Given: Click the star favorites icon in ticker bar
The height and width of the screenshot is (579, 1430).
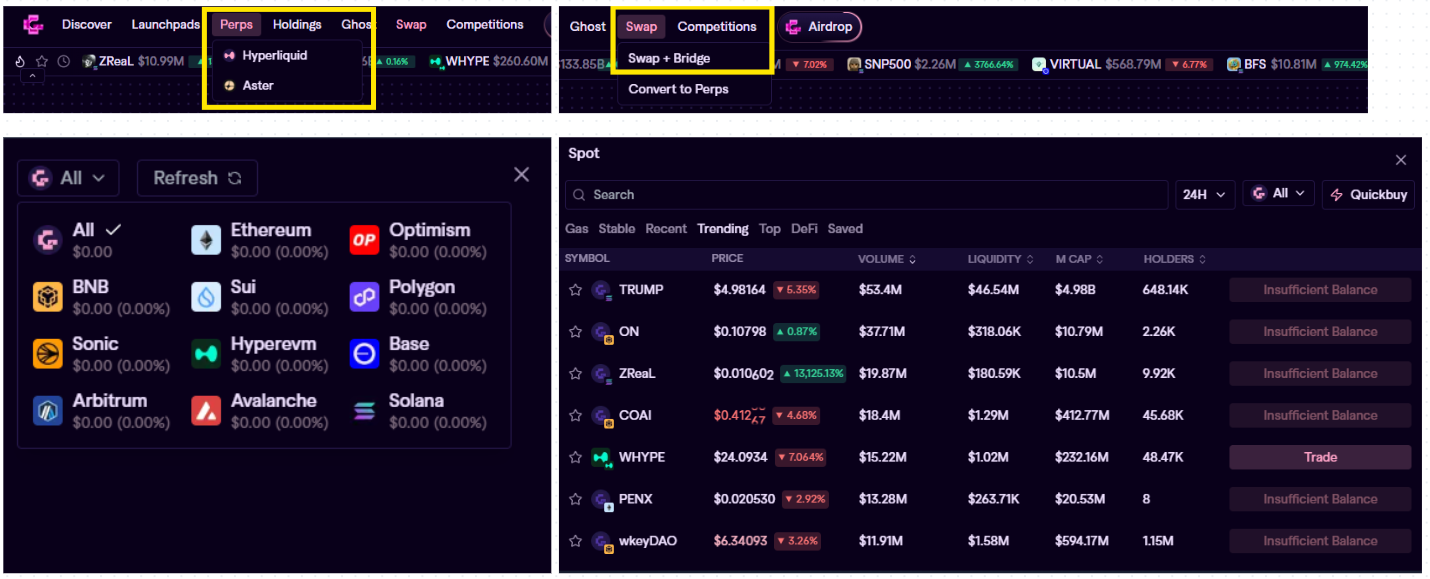Looking at the screenshot, I should click(42, 61).
